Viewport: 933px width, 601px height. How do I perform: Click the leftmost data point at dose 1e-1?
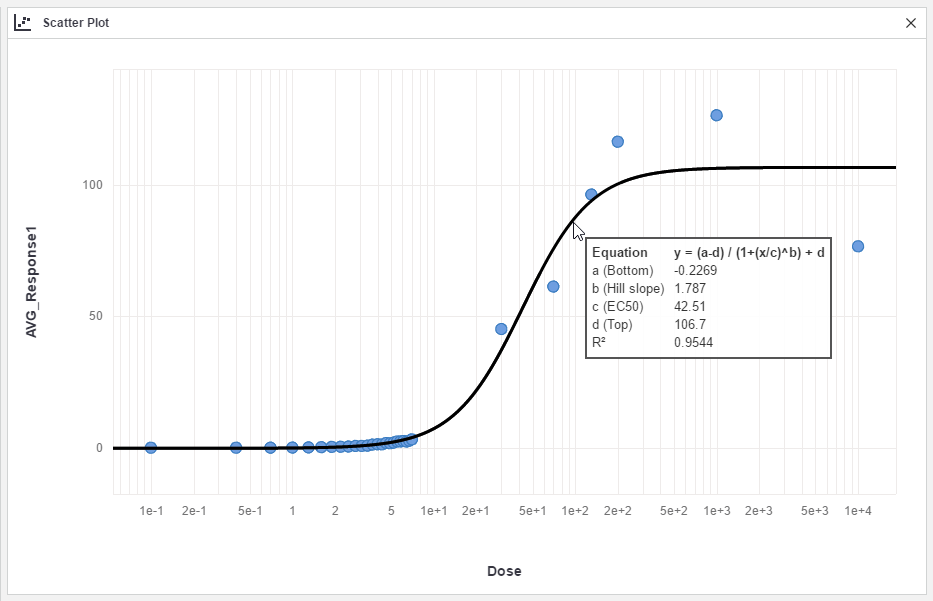(x=150, y=447)
